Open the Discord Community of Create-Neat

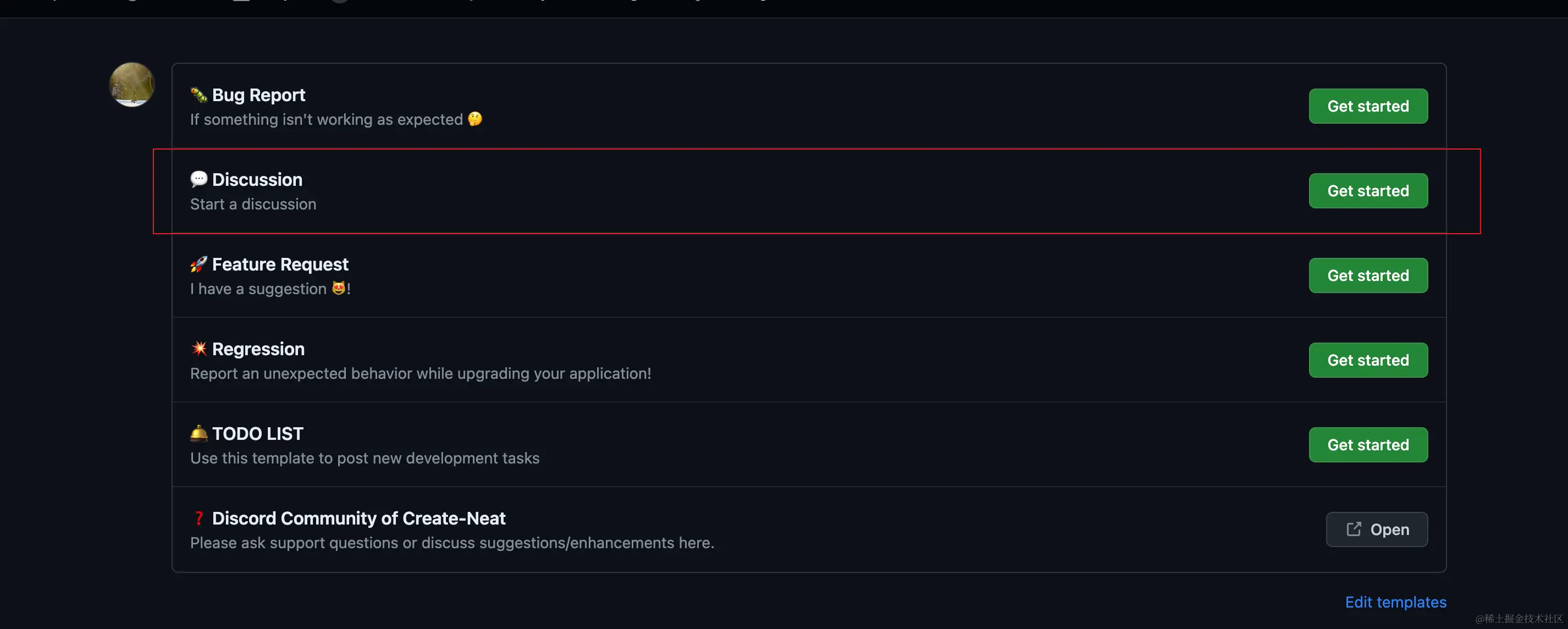1377,529
